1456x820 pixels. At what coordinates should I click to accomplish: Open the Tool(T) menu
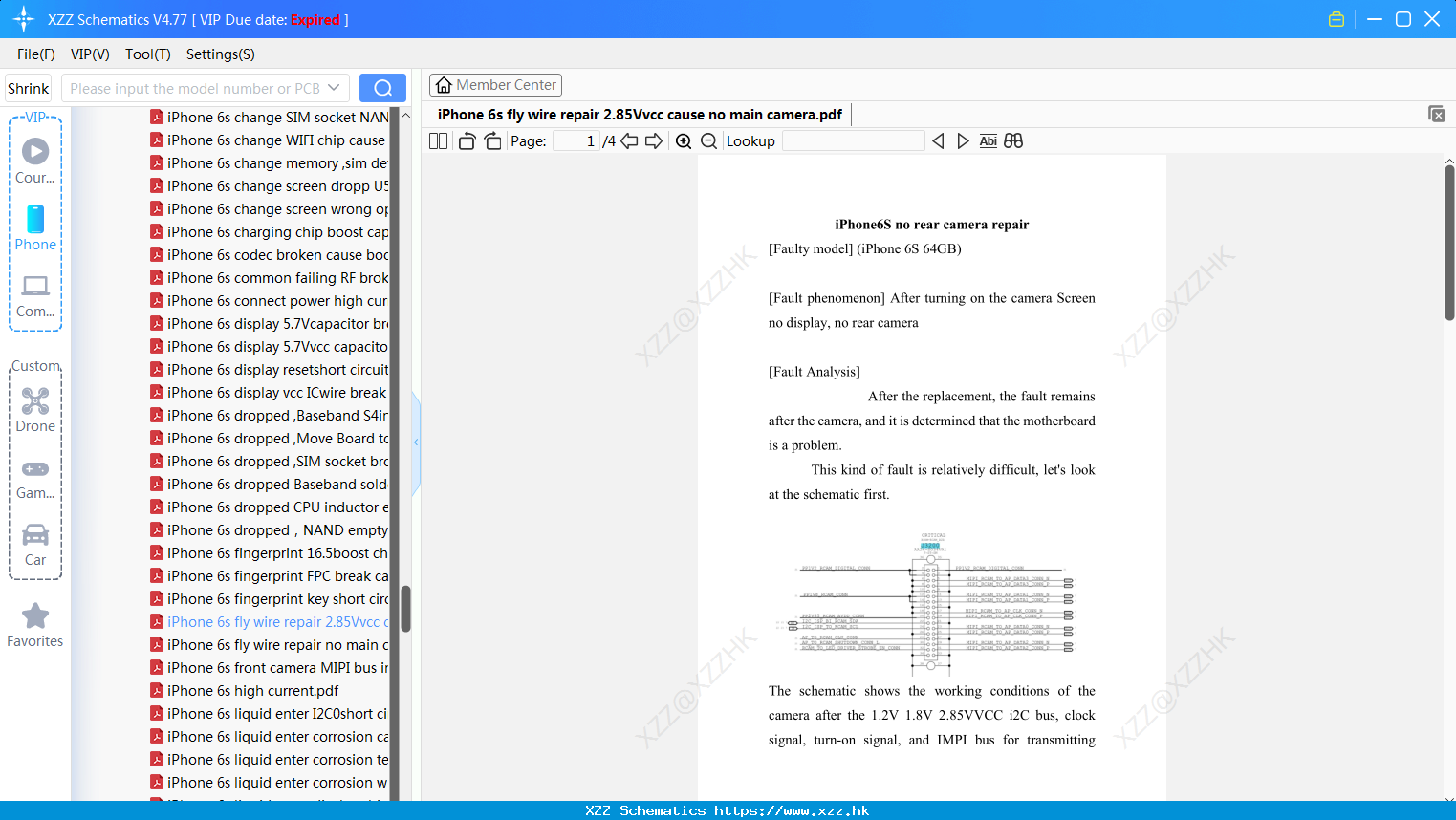click(148, 54)
